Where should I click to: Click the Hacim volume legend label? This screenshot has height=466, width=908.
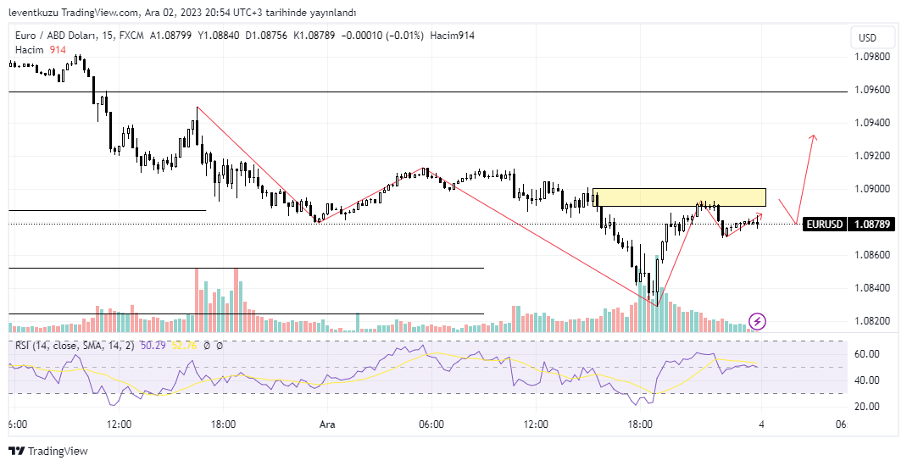[x=28, y=49]
